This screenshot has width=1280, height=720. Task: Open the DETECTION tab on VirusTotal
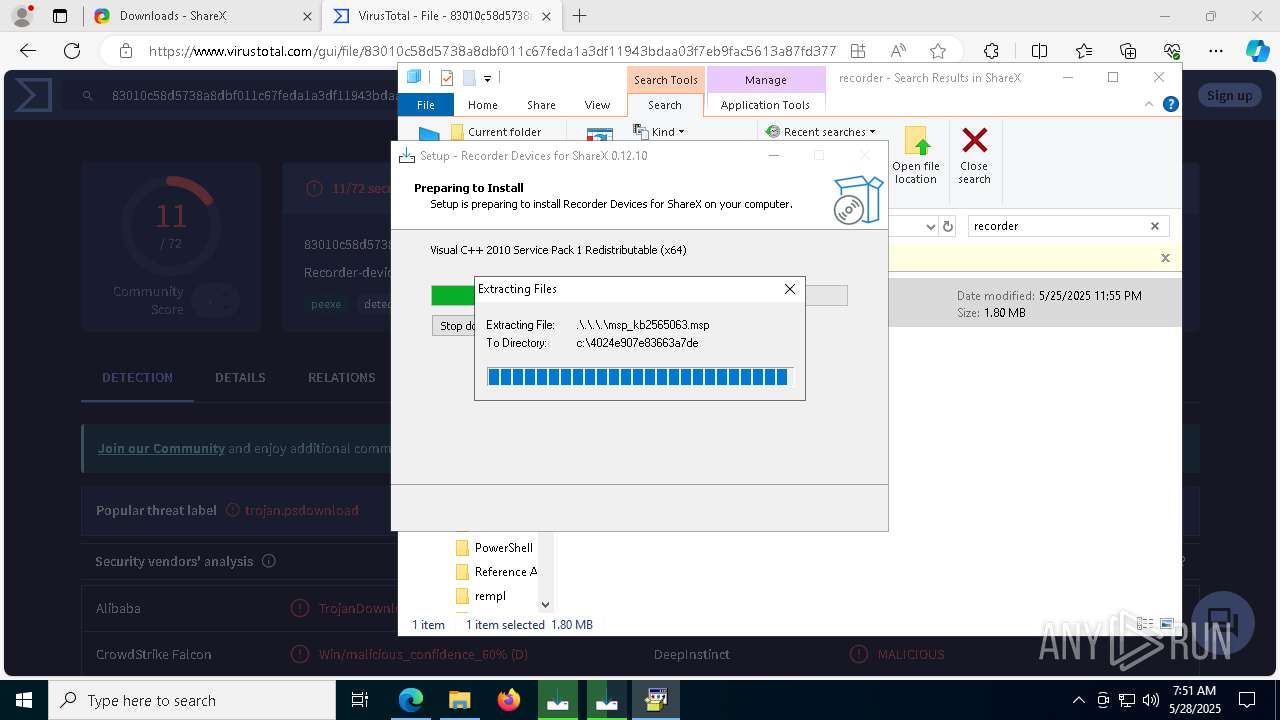[x=137, y=377]
